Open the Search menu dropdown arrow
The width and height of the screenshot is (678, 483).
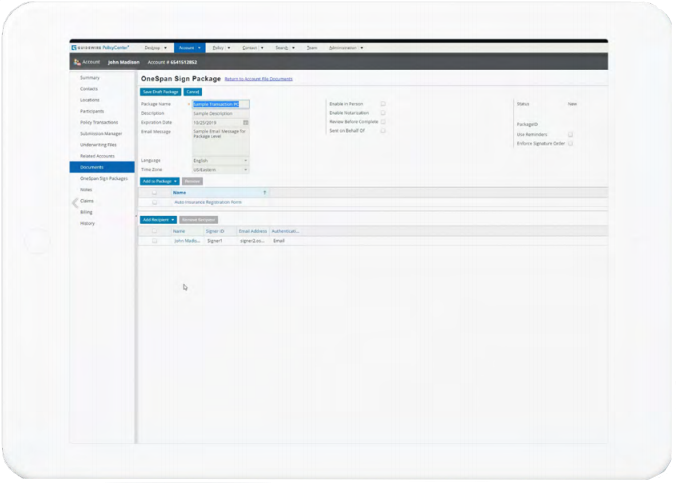tap(293, 48)
